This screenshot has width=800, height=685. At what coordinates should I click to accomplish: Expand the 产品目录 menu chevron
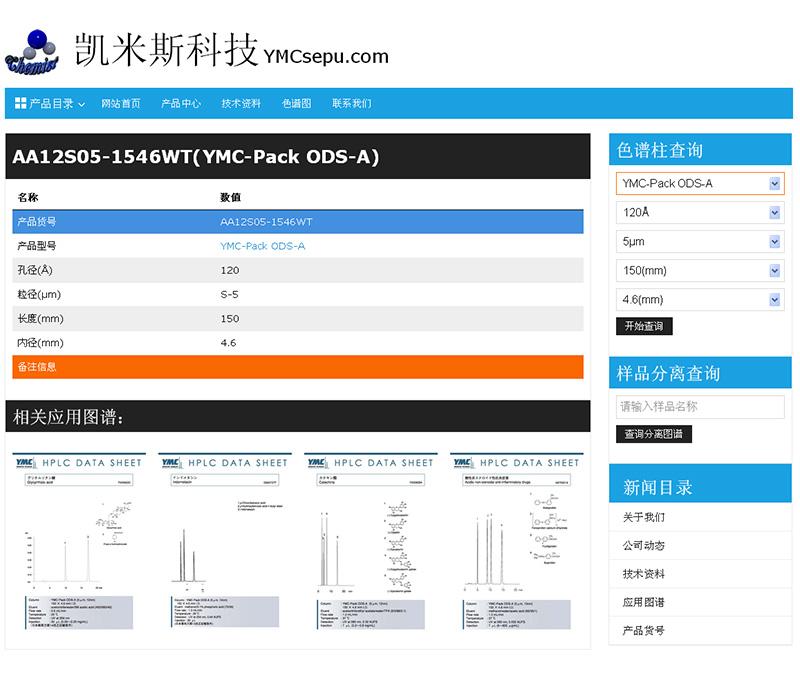[x=82, y=105]
